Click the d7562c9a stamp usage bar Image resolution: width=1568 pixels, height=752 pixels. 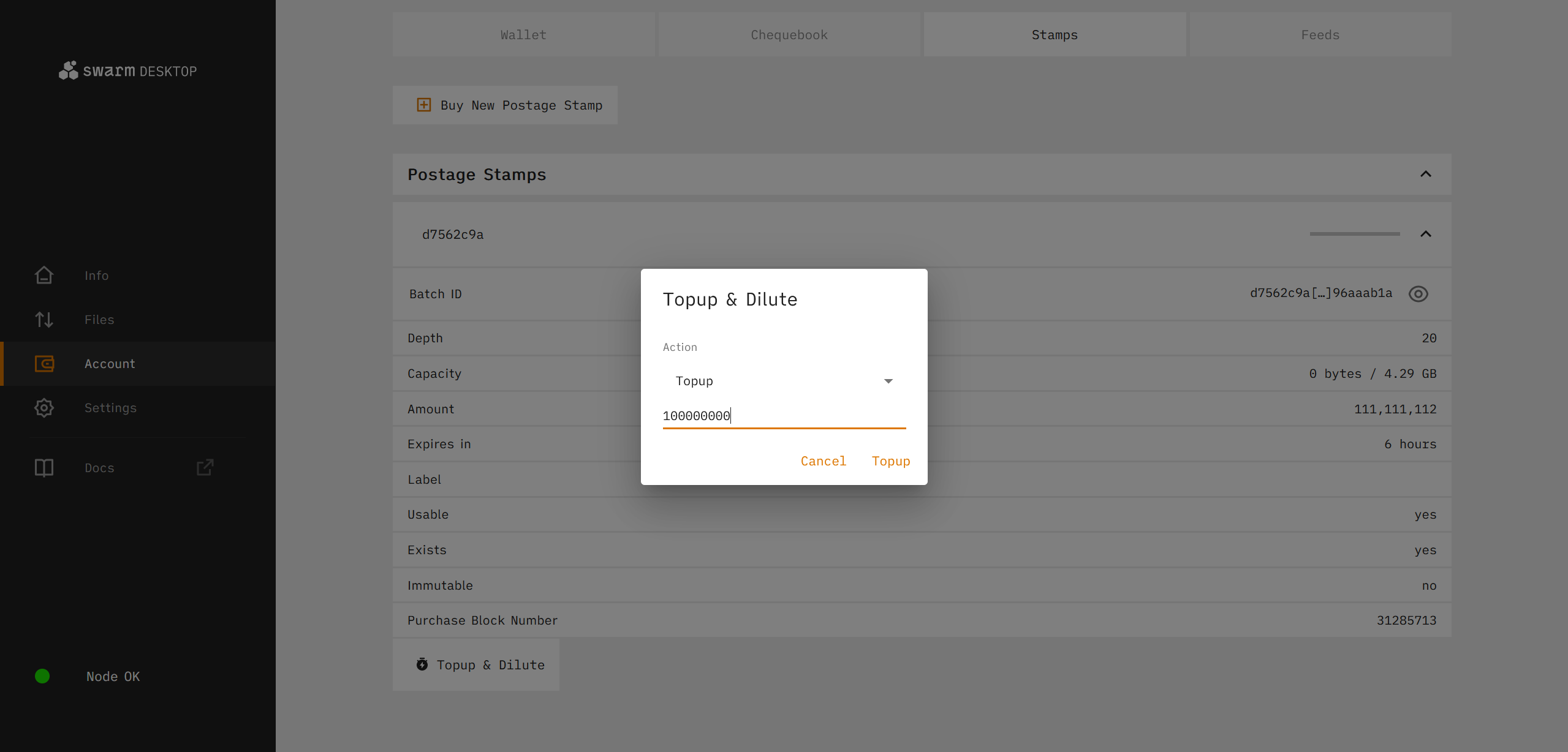point(1354,234)
